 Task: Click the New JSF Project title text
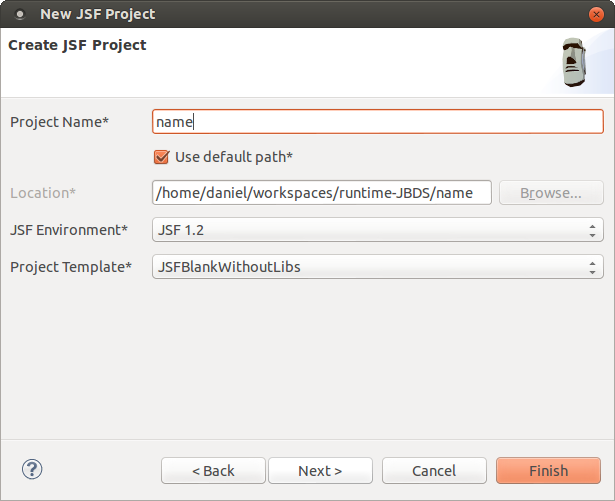(97, 15)
